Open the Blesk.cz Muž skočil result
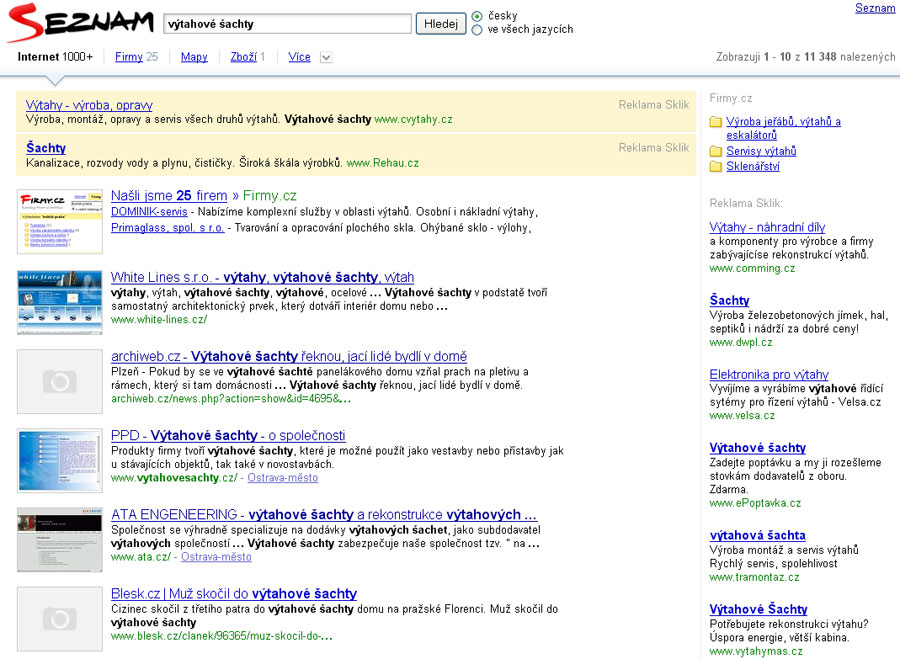 (x=234, y=594)
